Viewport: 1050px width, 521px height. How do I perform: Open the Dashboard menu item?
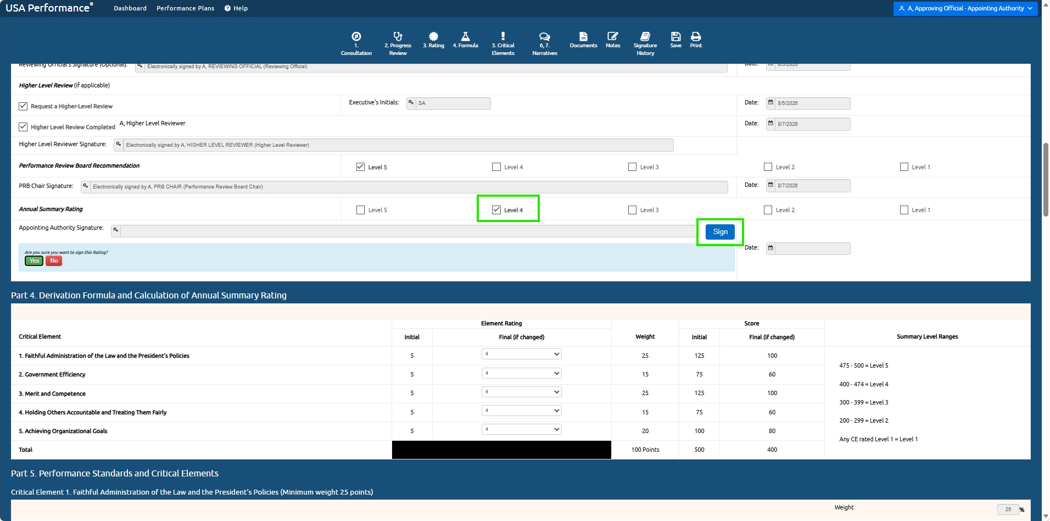click(x=130, y=8)
